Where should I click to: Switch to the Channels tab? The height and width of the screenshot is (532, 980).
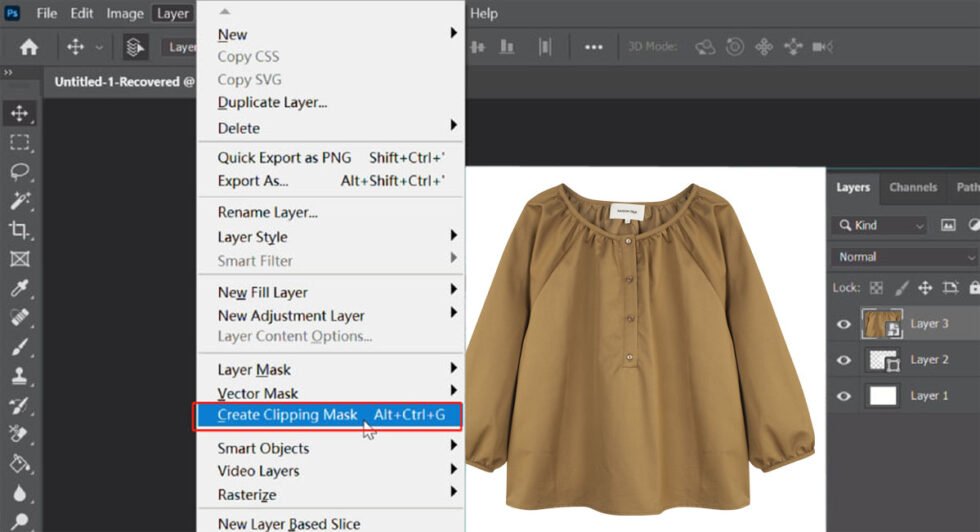click(912, 187)
